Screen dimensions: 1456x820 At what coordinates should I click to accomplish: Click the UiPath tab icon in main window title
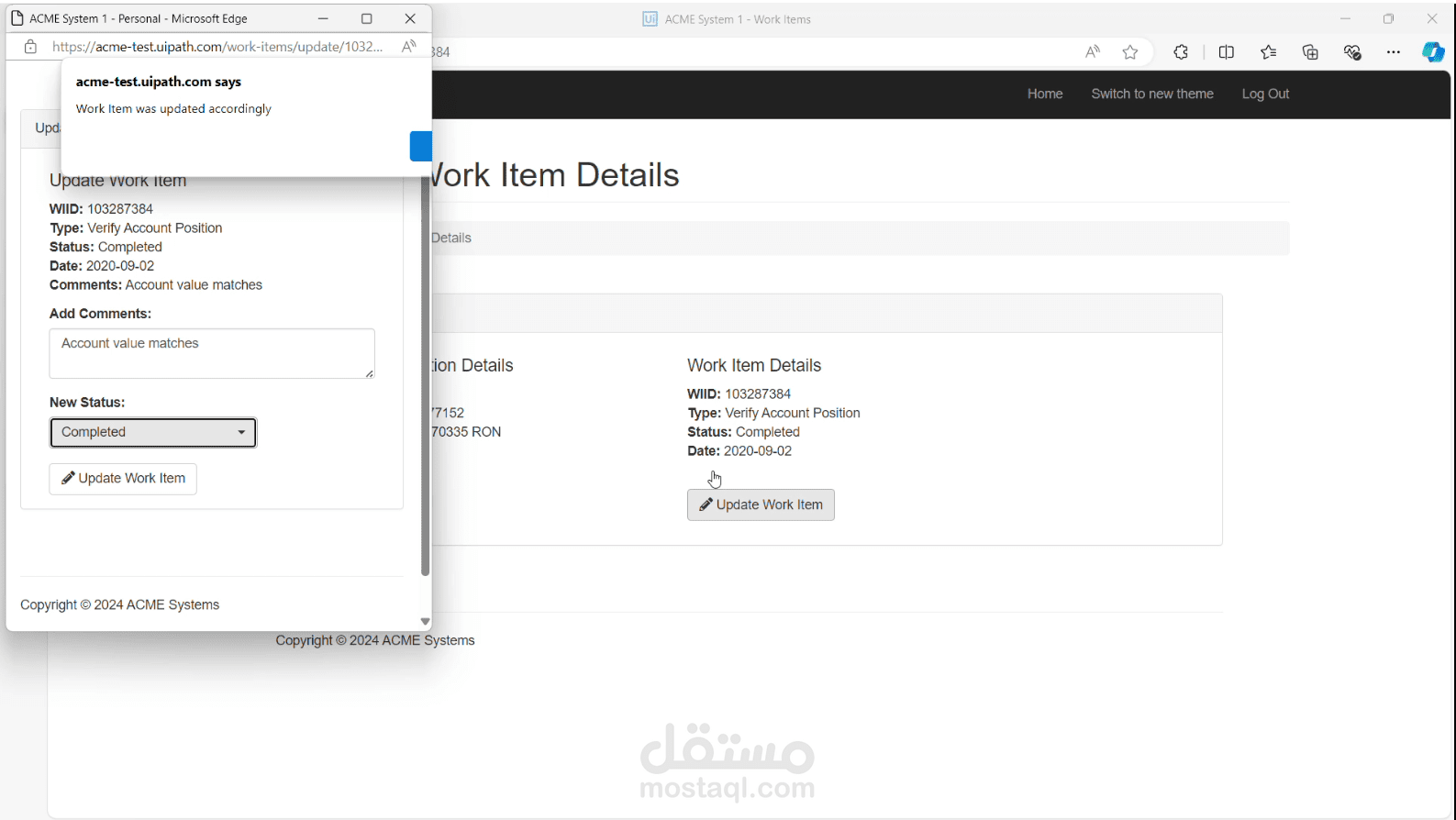click(x=650, y=18)
